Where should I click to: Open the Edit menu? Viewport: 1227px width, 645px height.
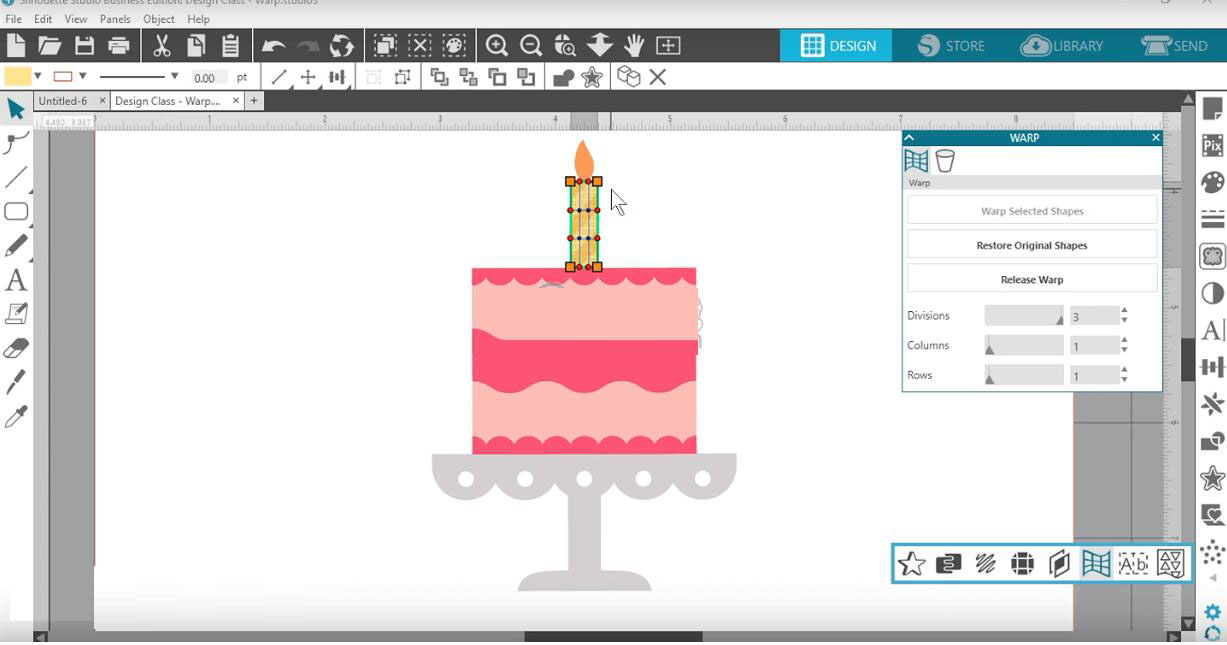coord(43,19)
